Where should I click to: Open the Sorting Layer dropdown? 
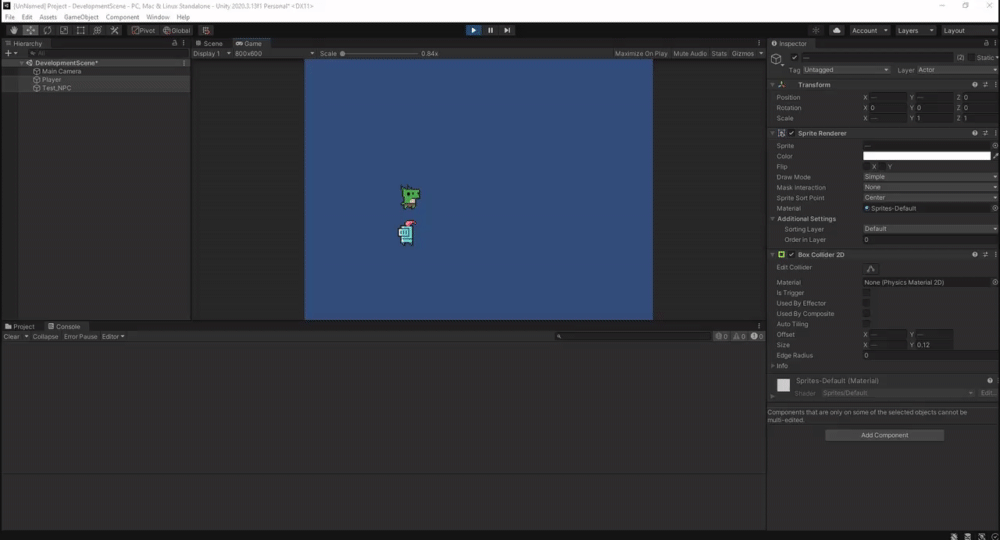pos(930,228)
